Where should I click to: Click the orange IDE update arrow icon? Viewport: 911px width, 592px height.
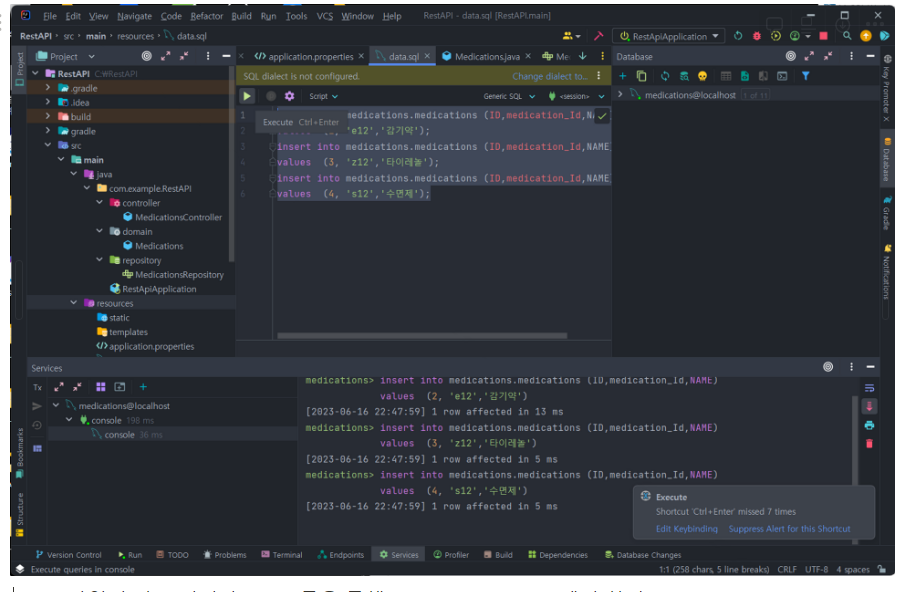pos(866,36)
